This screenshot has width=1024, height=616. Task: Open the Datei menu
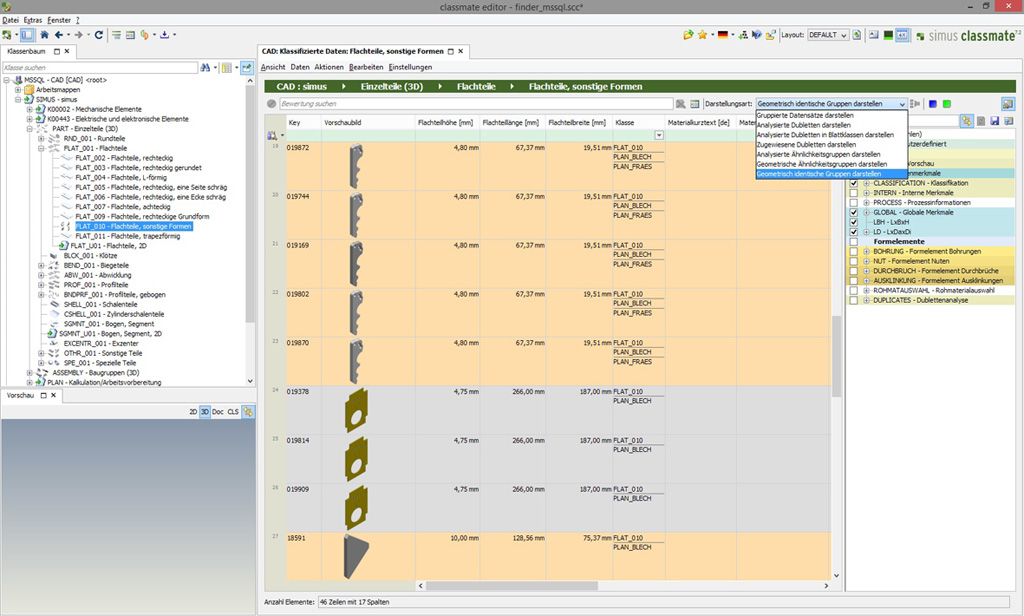point(10,20)
